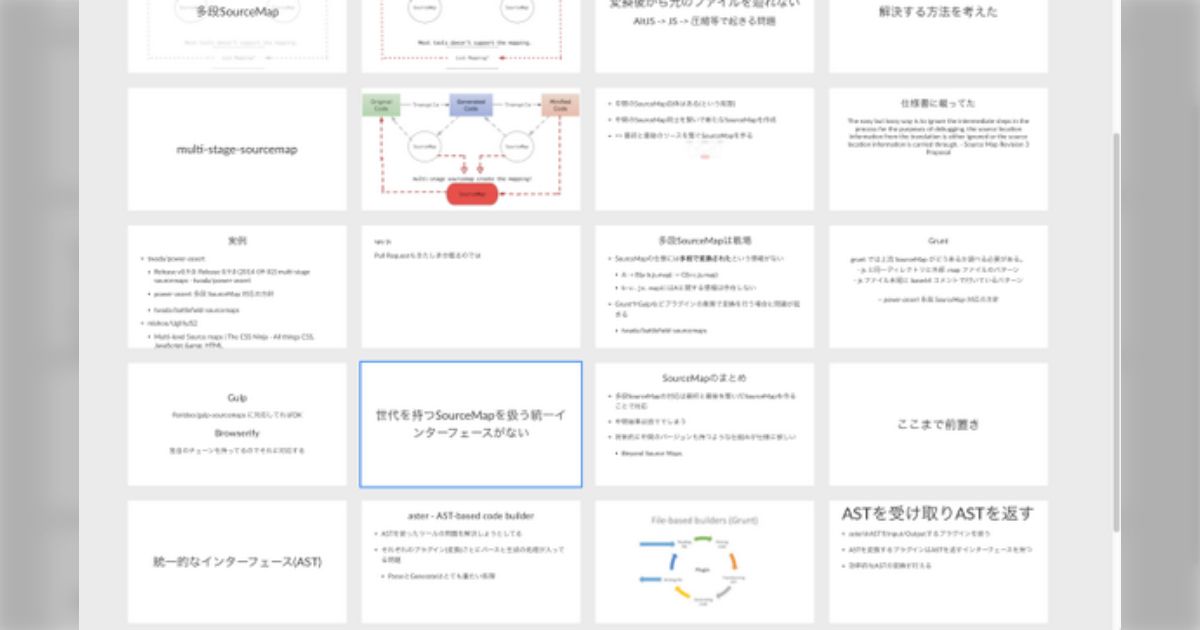This screenshot has width=1200, height=630.
Task: Select the Grunt slide thumbnail
Action: click(938, 286)
